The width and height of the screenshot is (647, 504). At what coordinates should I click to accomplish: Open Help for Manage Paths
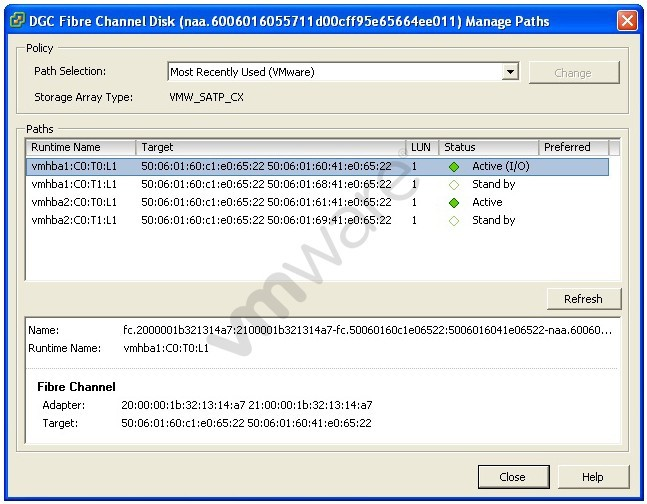coord(593,477)
